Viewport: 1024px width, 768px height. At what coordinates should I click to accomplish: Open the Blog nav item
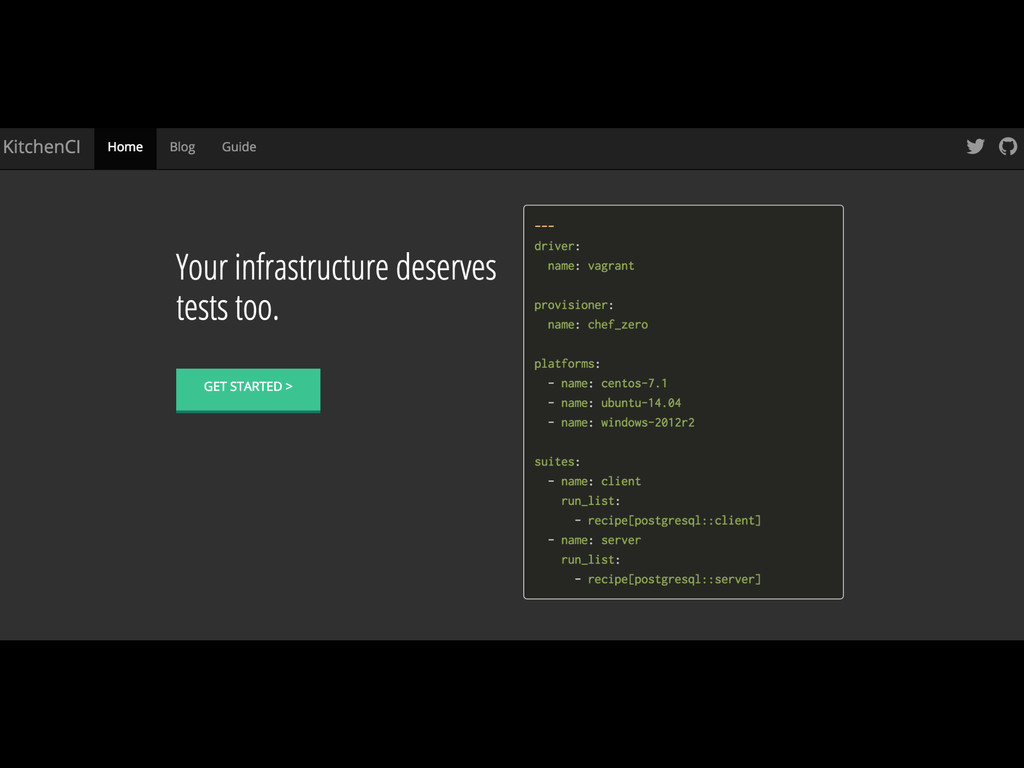(182, 148)
